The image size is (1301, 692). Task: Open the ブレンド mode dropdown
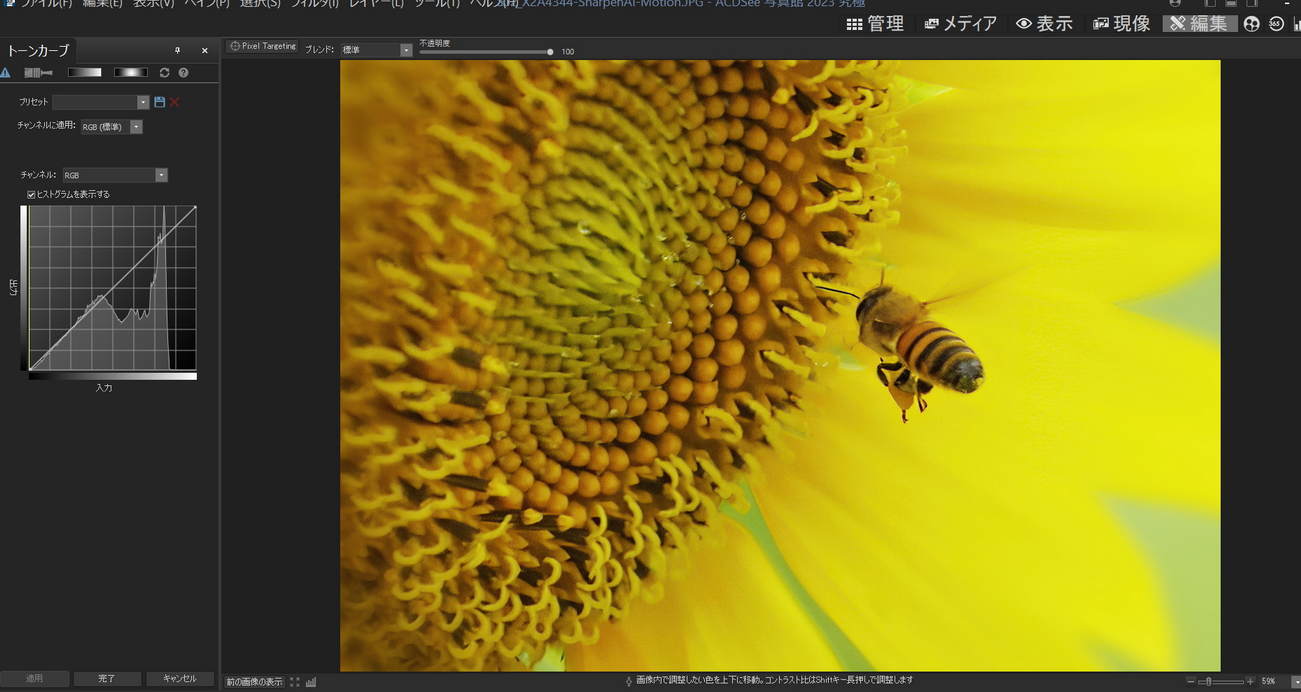(375, 50)
